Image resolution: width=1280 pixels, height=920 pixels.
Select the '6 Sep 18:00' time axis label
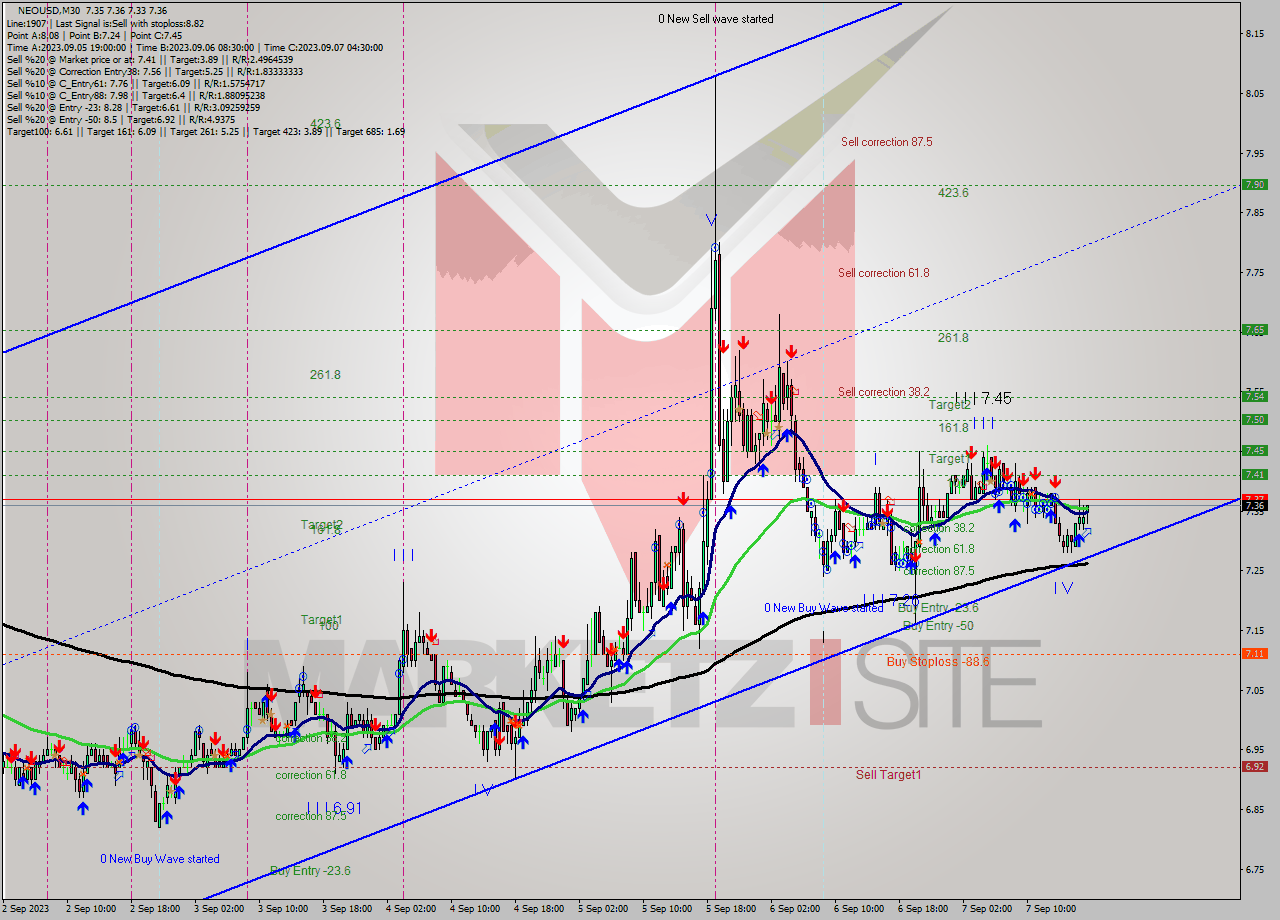point(924,909)
